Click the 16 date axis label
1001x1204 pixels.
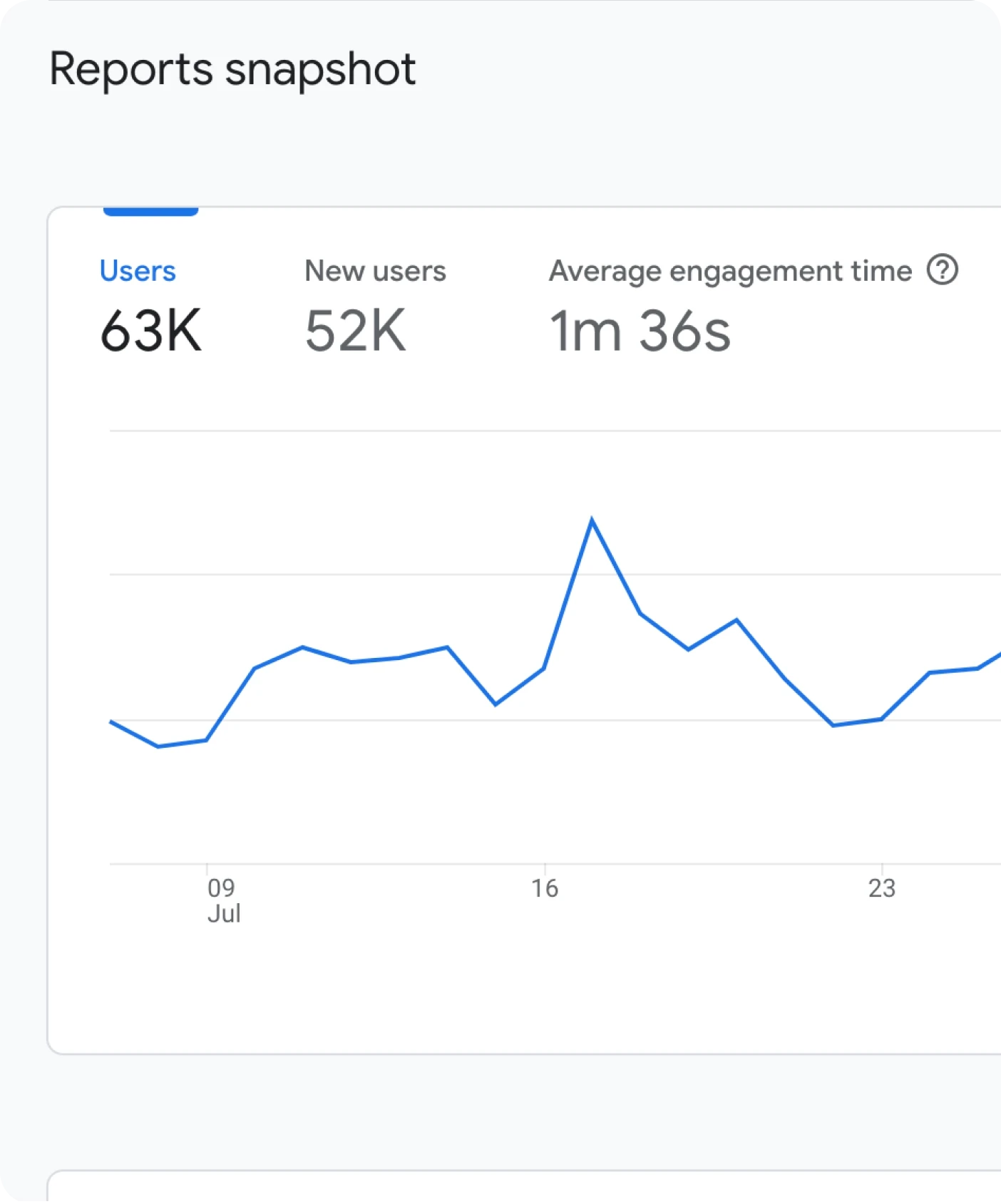[545, 888]
